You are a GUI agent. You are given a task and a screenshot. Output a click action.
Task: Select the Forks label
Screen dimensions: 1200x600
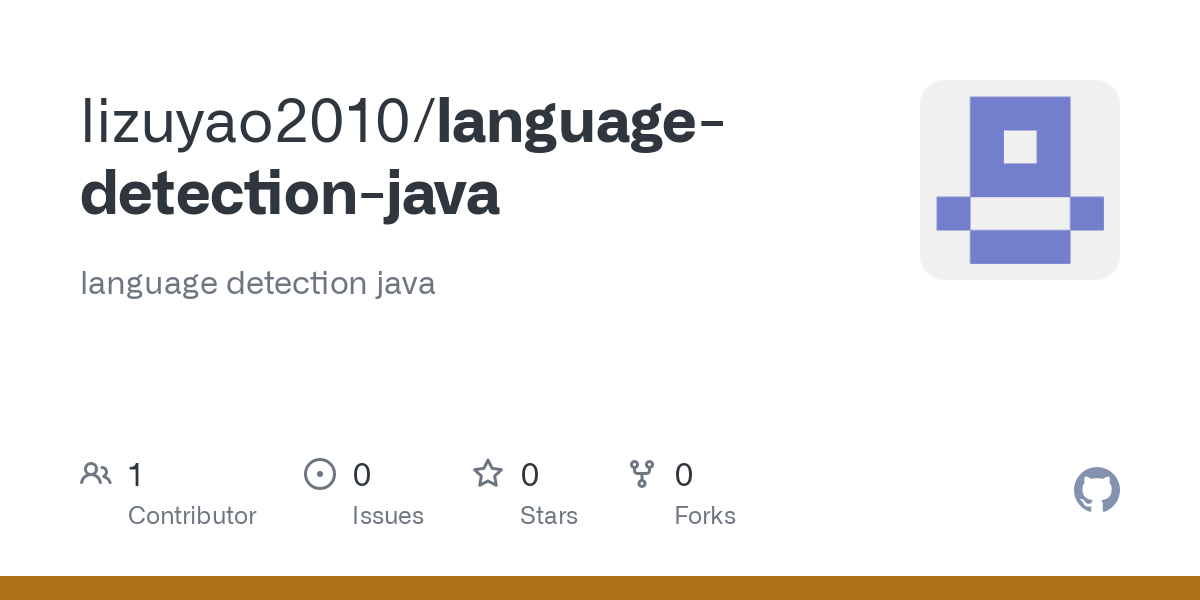pos(705,516)
